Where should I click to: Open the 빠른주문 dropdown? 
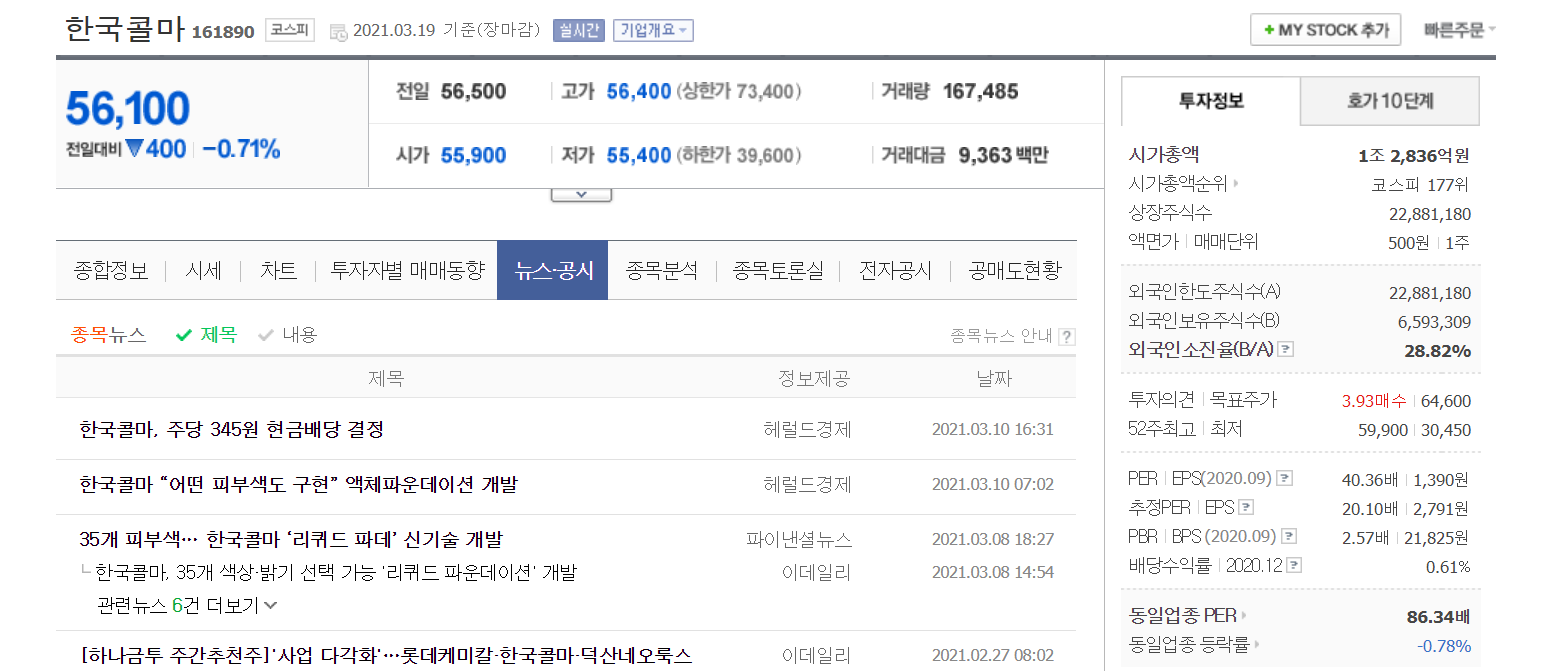[x=1460, y=30]
